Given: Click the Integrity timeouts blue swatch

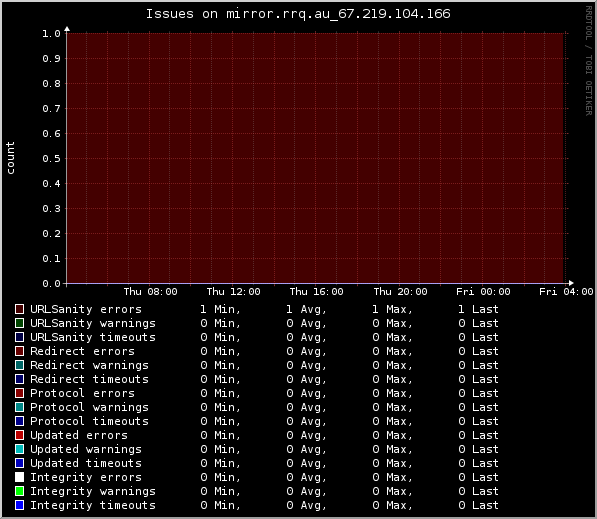Looking at the screenshot, I should pyautogui.click(x=19, y=505).
